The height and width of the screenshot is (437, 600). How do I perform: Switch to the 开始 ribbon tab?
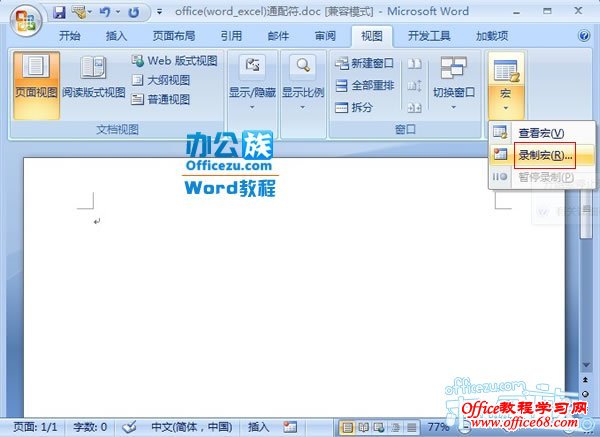point(70,36)
